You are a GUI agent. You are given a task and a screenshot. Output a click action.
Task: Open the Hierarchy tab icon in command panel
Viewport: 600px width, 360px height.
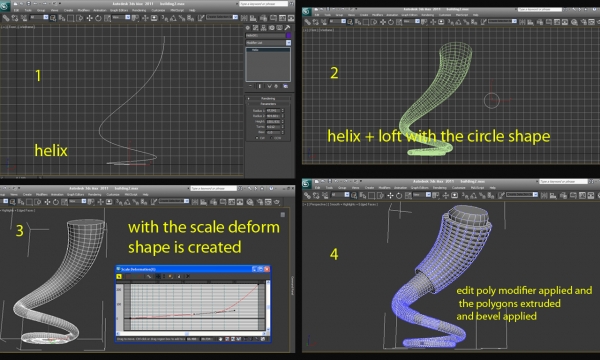point(264,28)
